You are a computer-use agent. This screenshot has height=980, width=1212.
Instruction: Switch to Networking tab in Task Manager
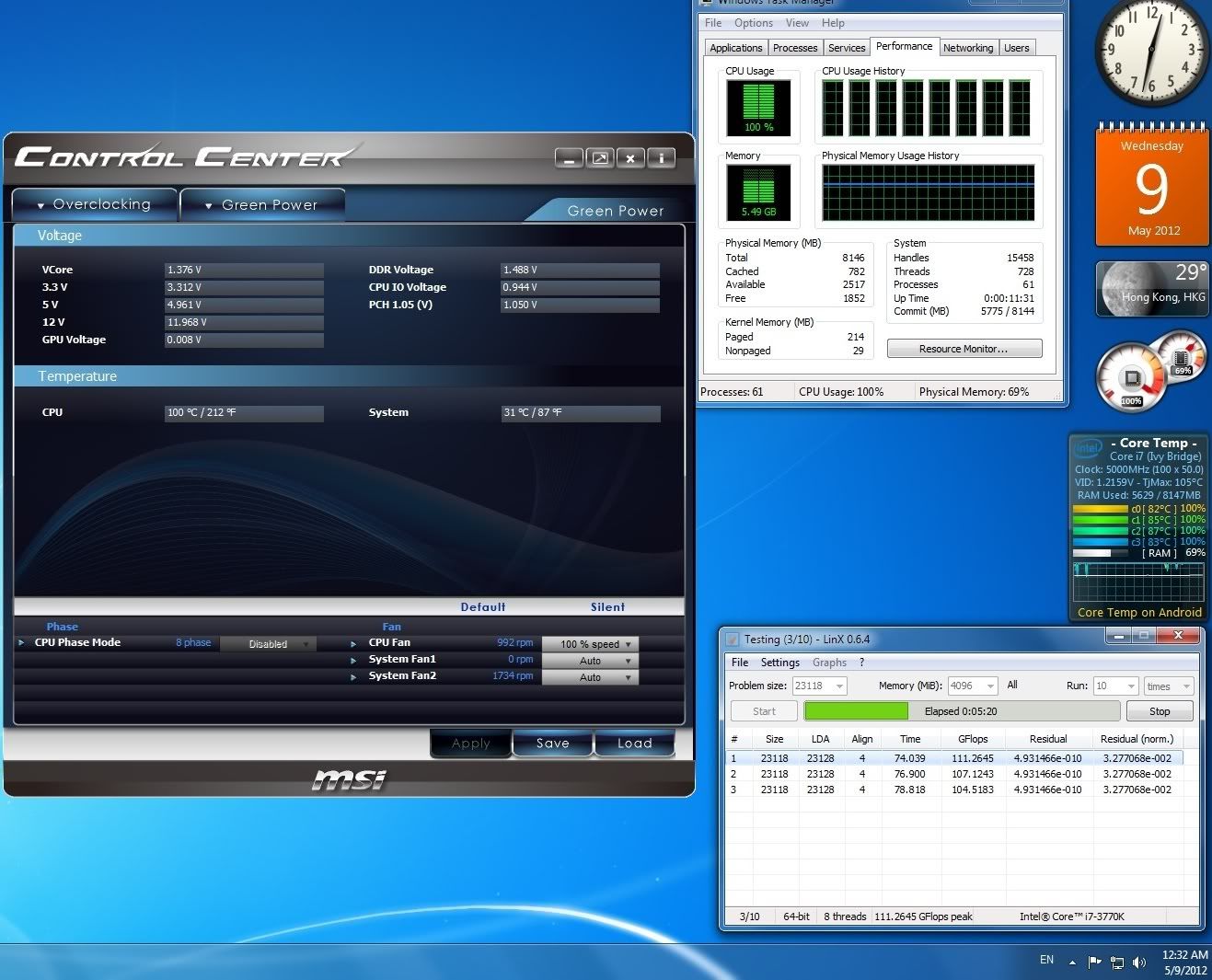pos(968,48)
